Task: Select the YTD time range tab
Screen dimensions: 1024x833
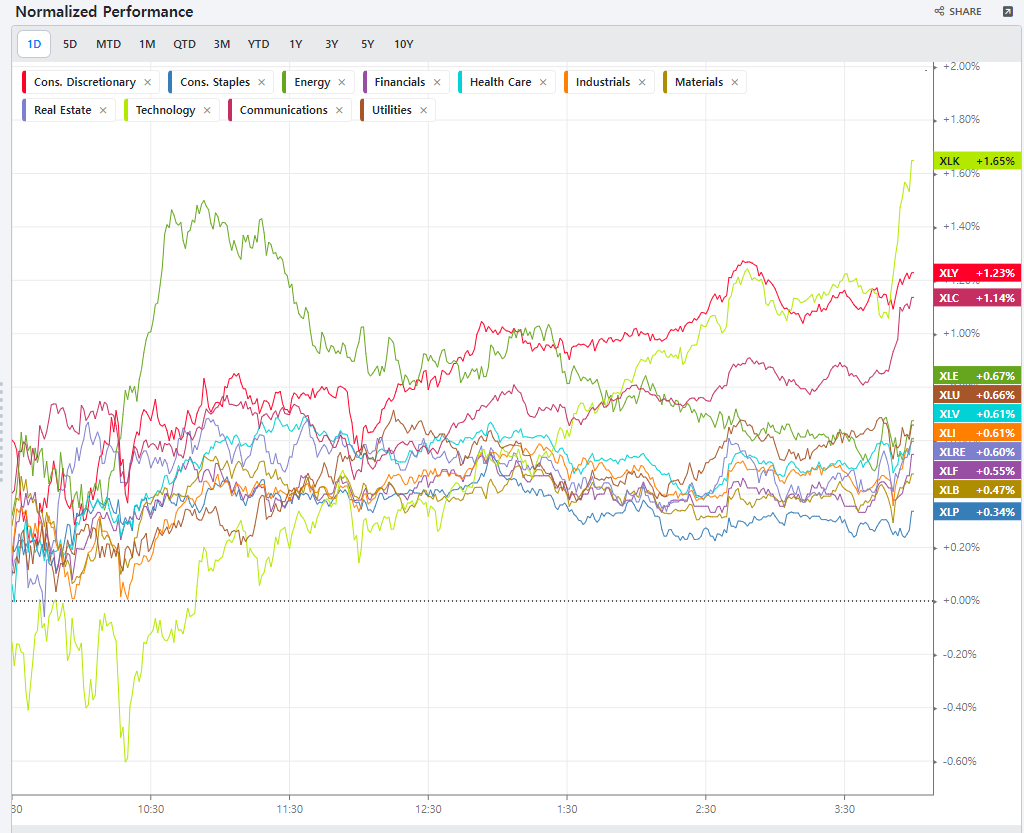Action: pos(259,44)
